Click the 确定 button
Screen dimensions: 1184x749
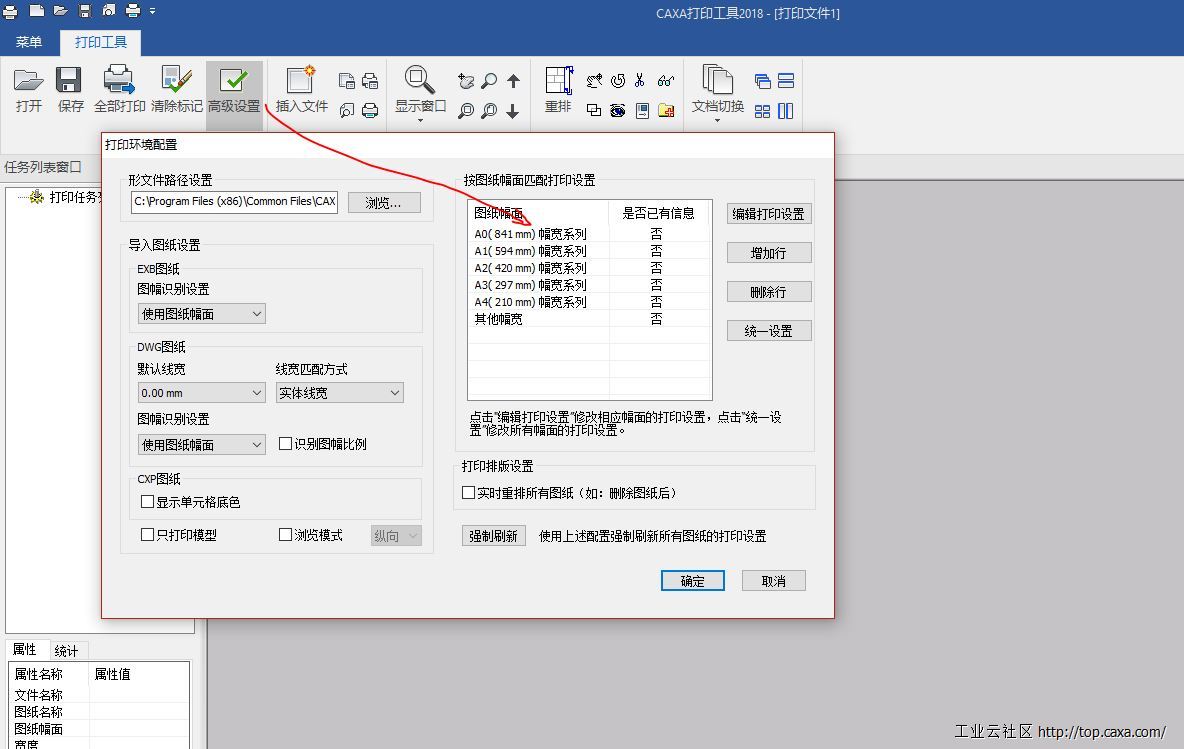[x=692, y=581]
